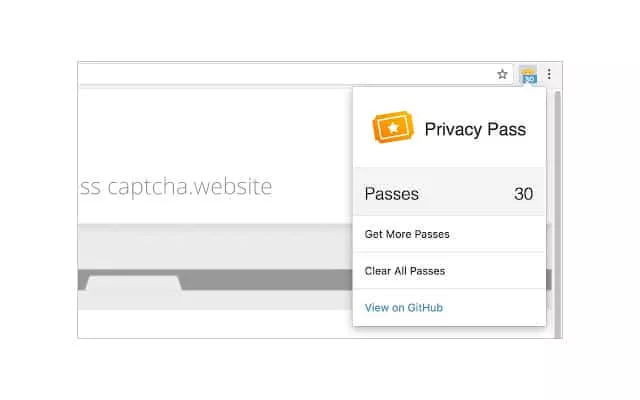Choose Clear All Passes
The height and width of the screenshot is (400, 640).
405,271
